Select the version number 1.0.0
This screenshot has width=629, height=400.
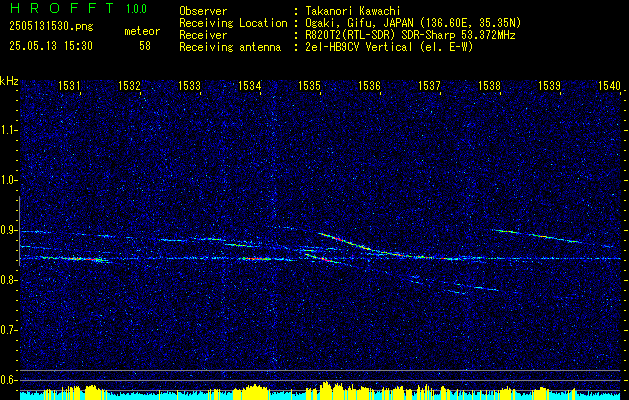[136, 9]
